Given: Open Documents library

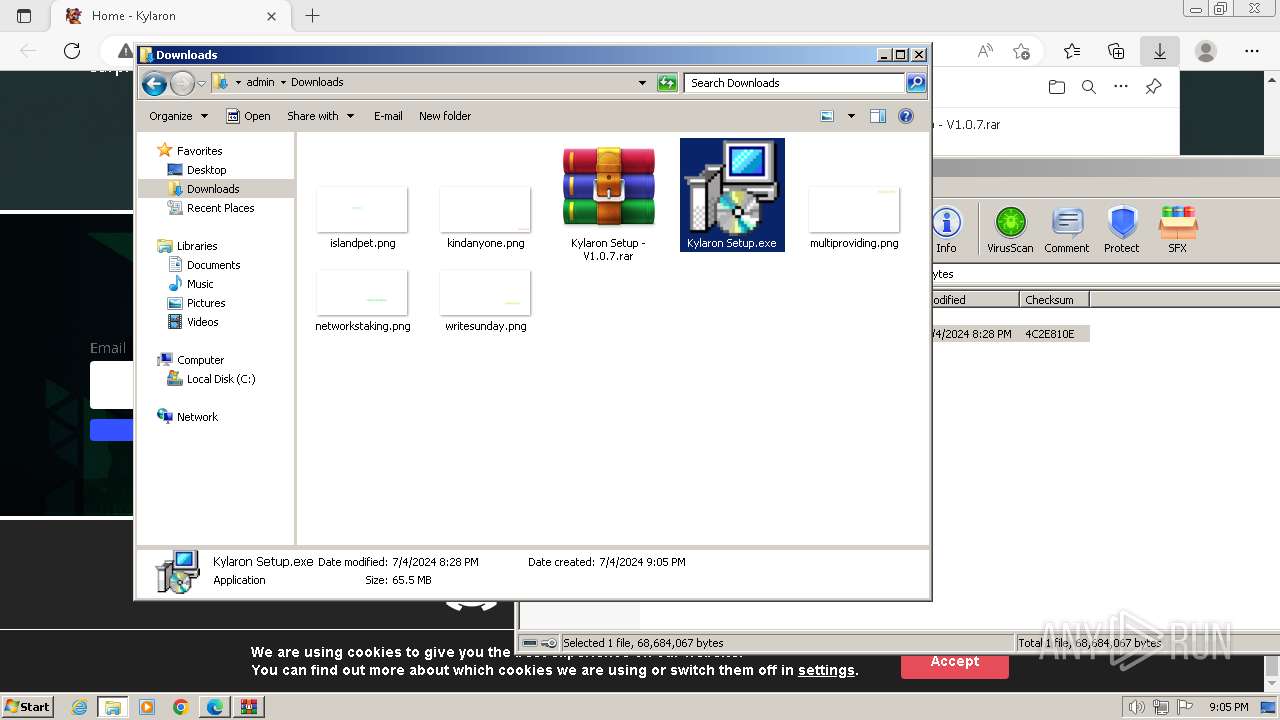Looking at the screenshot, I should click(x=213, y=265).
